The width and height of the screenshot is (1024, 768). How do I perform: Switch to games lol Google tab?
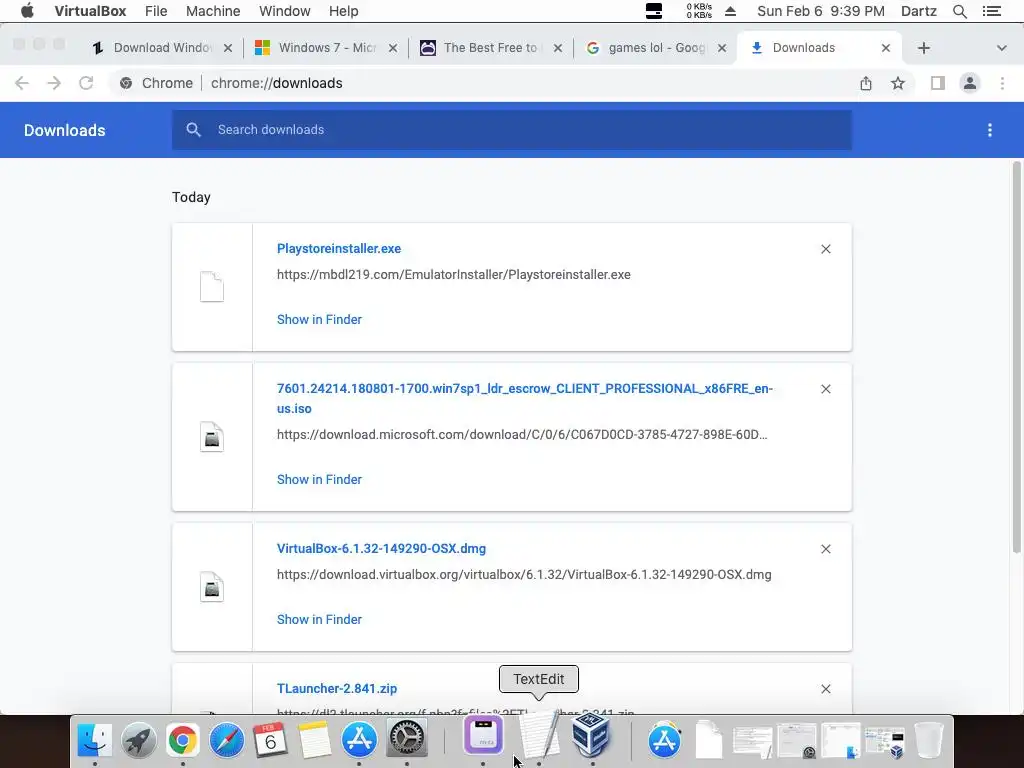pos(654,48)
